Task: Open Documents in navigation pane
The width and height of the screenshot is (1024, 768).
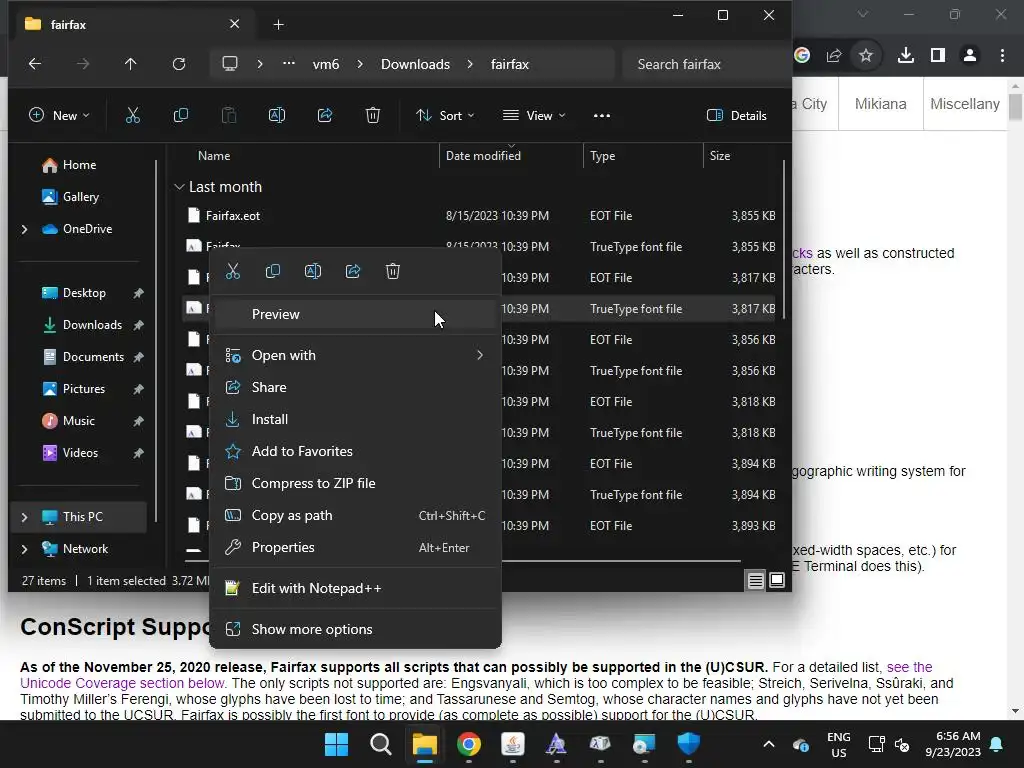Action: (93, 357)
